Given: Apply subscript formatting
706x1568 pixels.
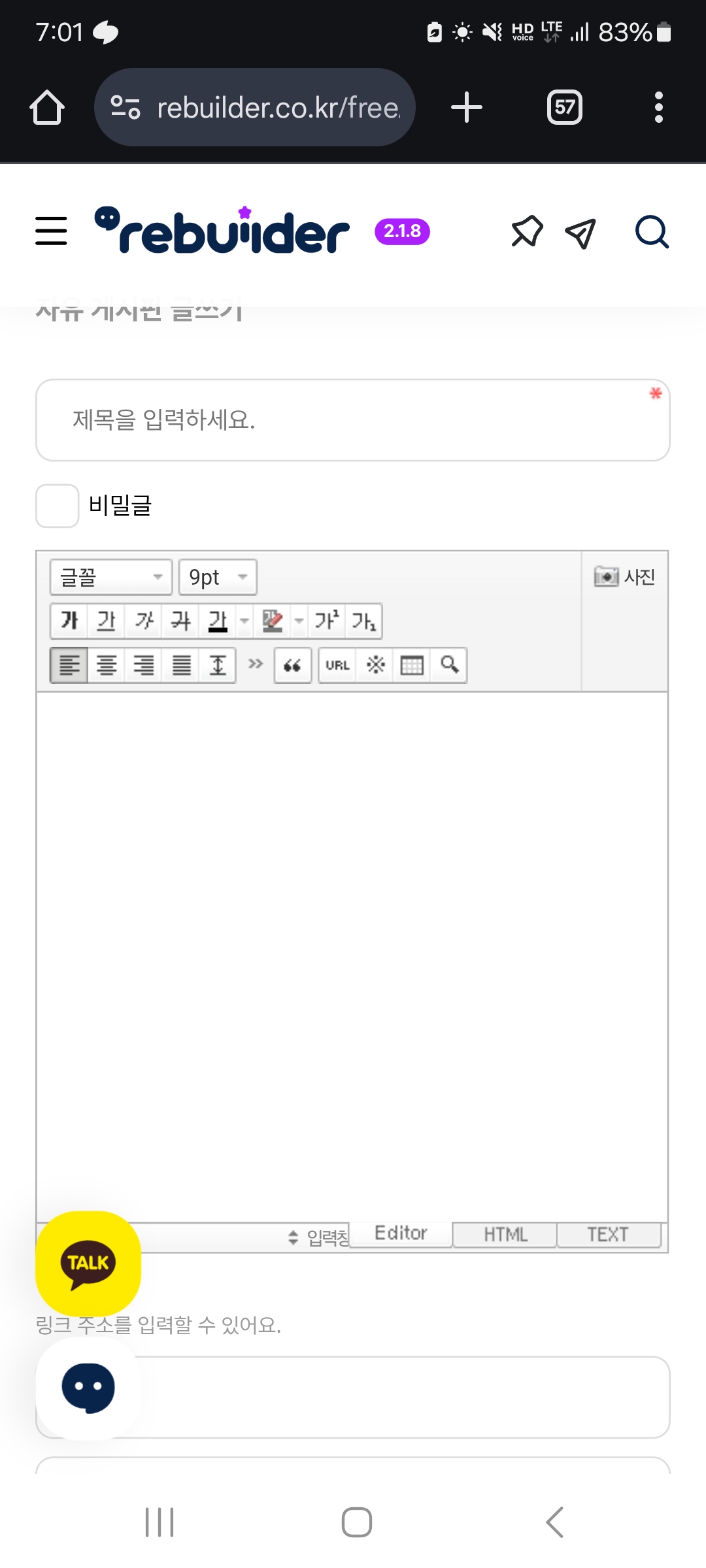Looking at the screenshot, I should [363, 621].
